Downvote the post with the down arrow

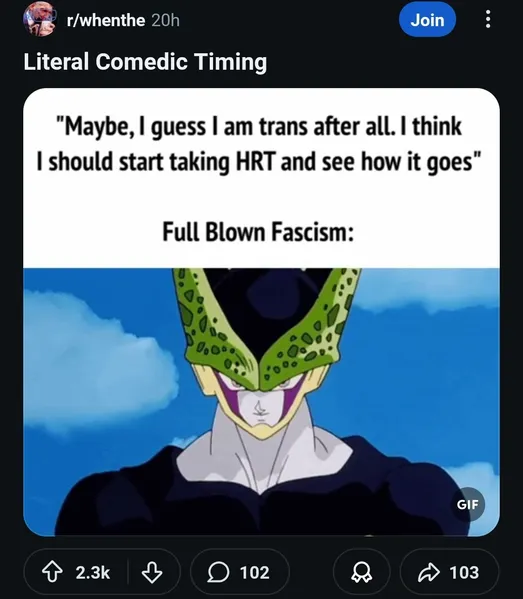[x=152, y=572]
